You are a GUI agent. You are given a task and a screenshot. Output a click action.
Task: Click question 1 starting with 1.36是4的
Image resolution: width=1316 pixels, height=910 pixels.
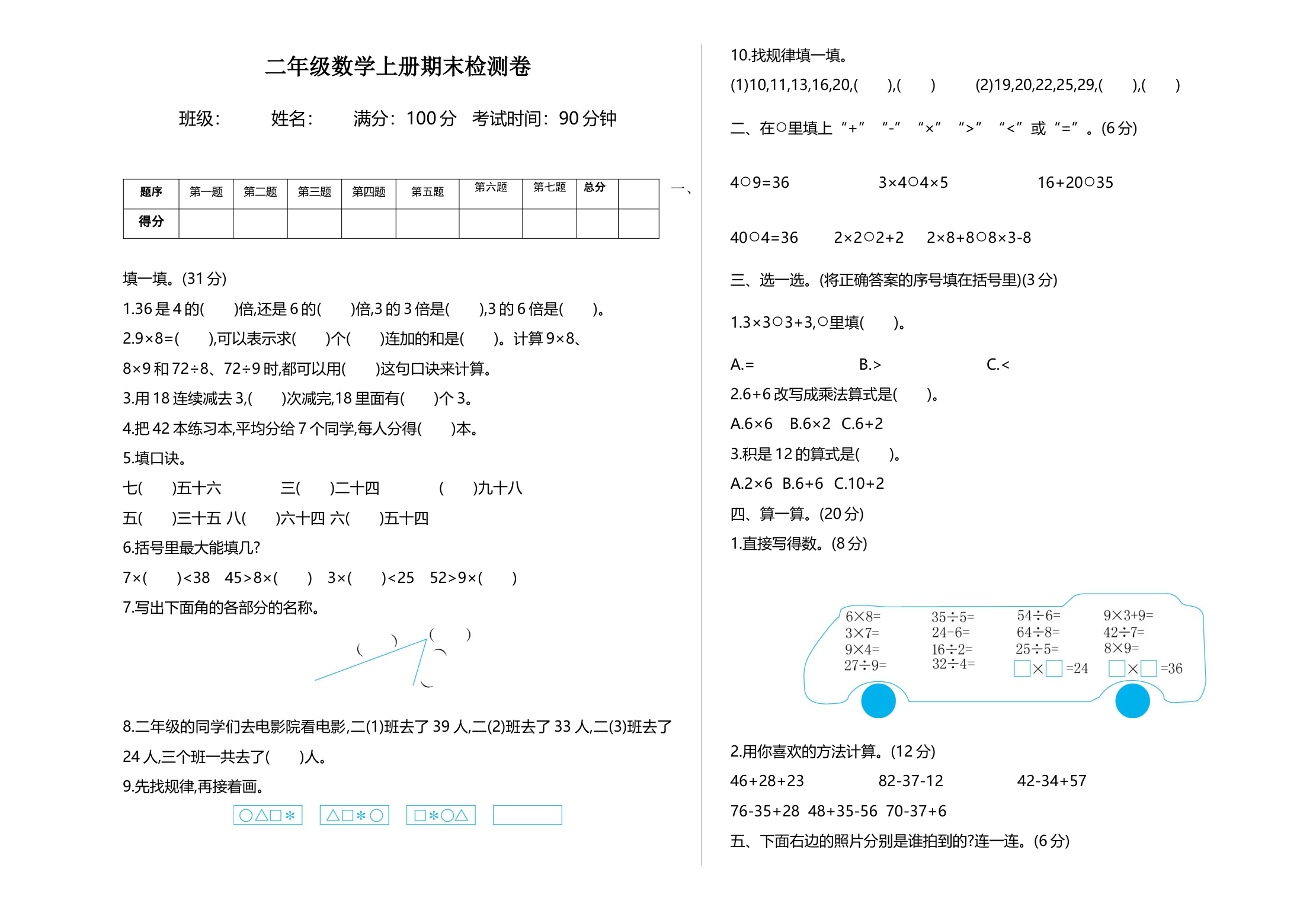363,309
